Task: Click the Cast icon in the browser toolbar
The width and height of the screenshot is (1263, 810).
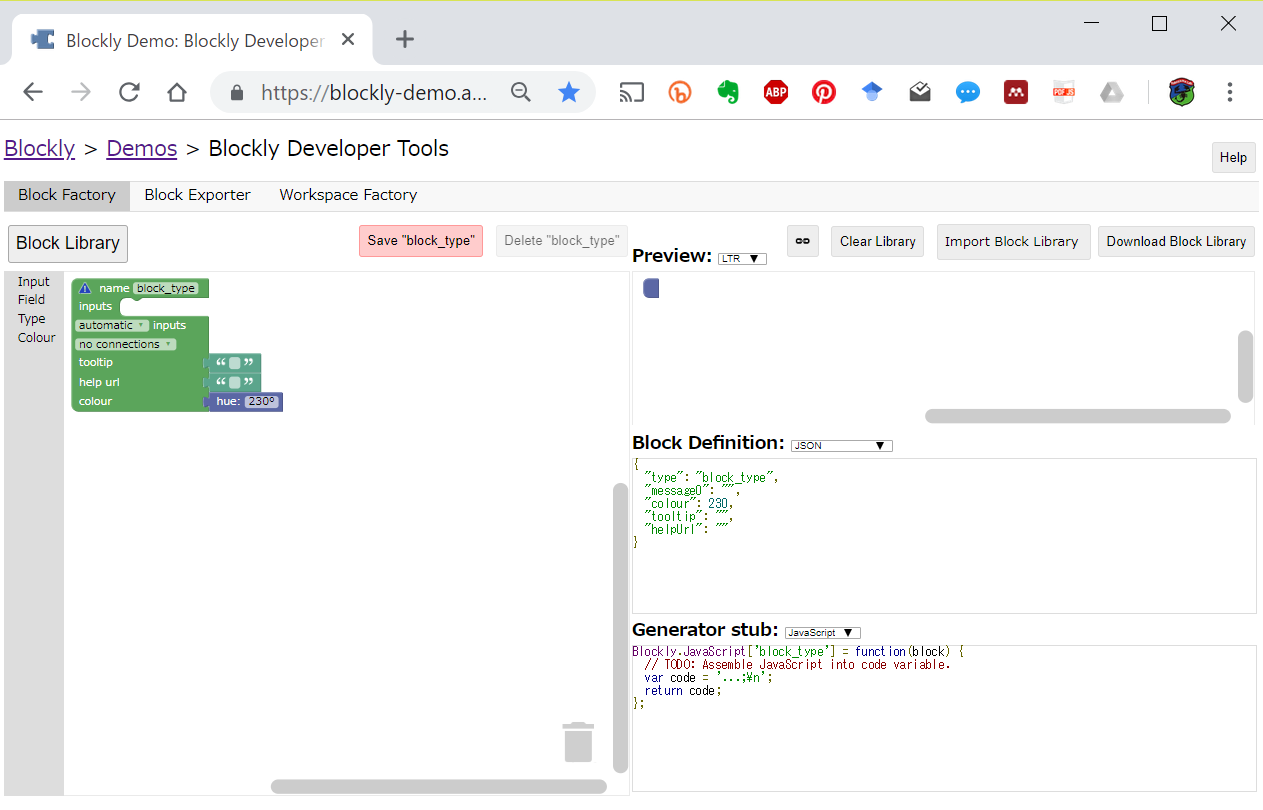Action: 631,92
